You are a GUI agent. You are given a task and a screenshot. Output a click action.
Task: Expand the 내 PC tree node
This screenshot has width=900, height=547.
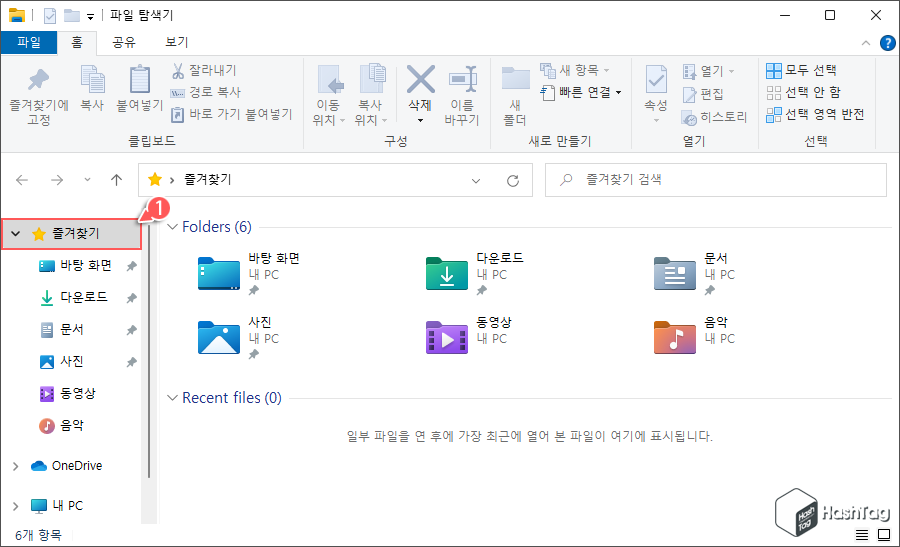(15, 506)
